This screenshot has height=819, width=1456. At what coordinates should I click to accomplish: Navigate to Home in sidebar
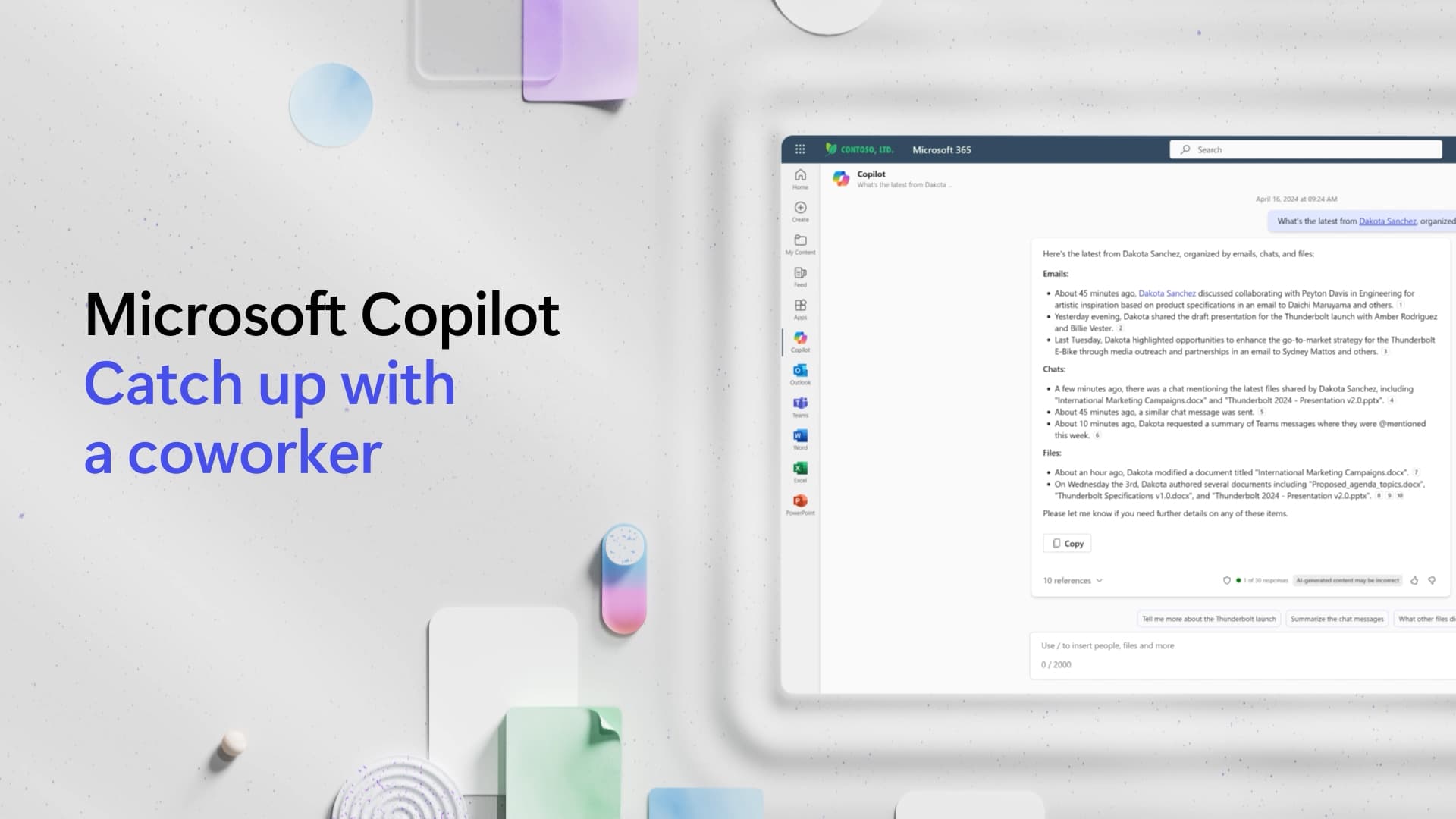click(x=799, y=178)
